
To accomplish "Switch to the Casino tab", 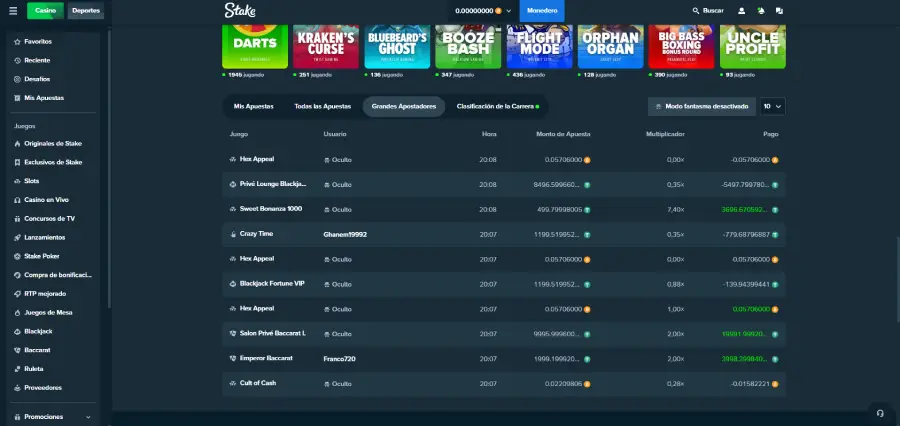I will (x=45, y=10).
